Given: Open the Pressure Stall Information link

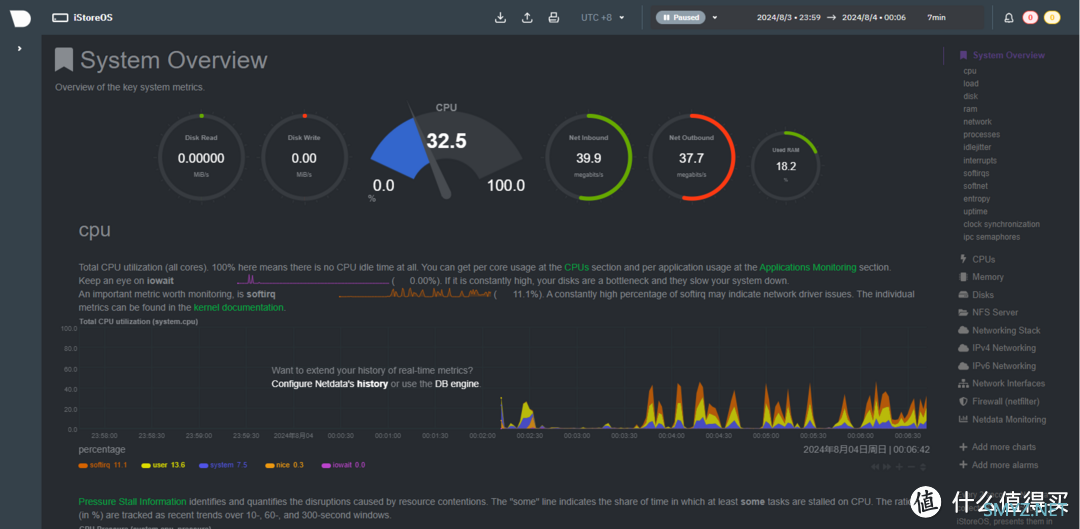Looking at the screenshot, I should pyautogui.click(x=132, y=501).
